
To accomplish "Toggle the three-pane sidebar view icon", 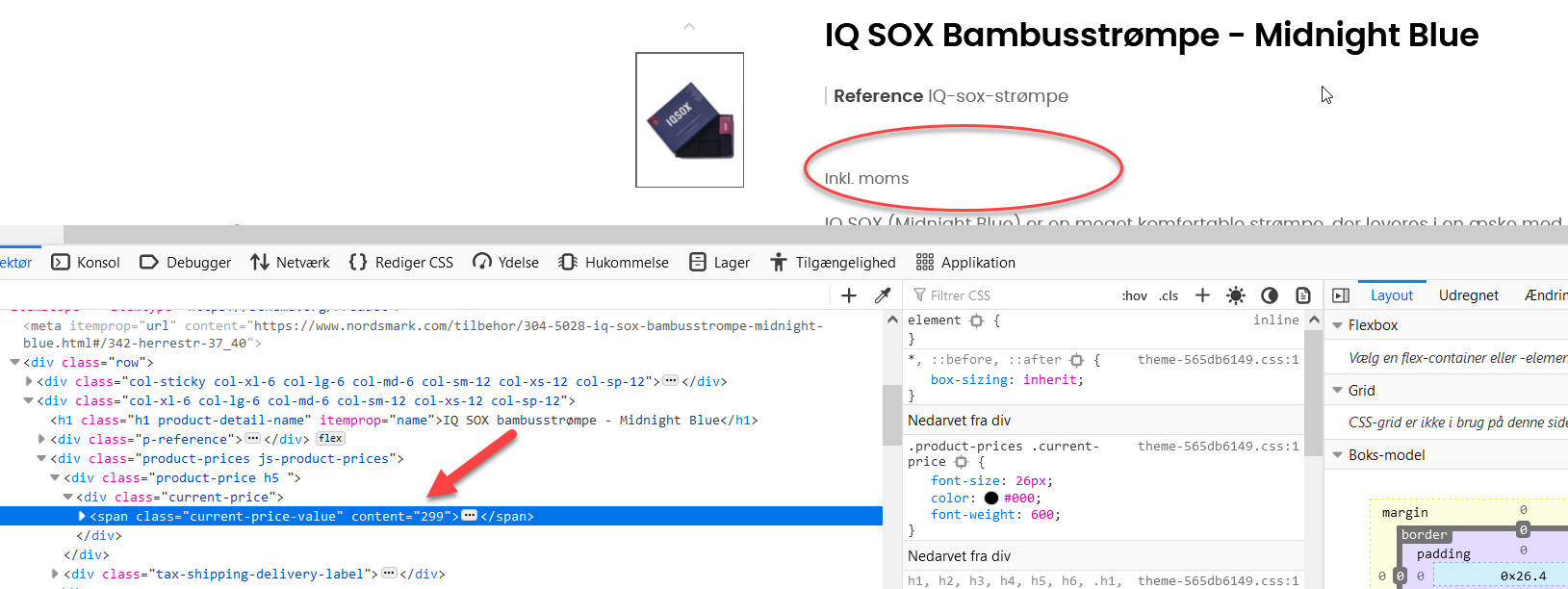I will pos(1341,295).
